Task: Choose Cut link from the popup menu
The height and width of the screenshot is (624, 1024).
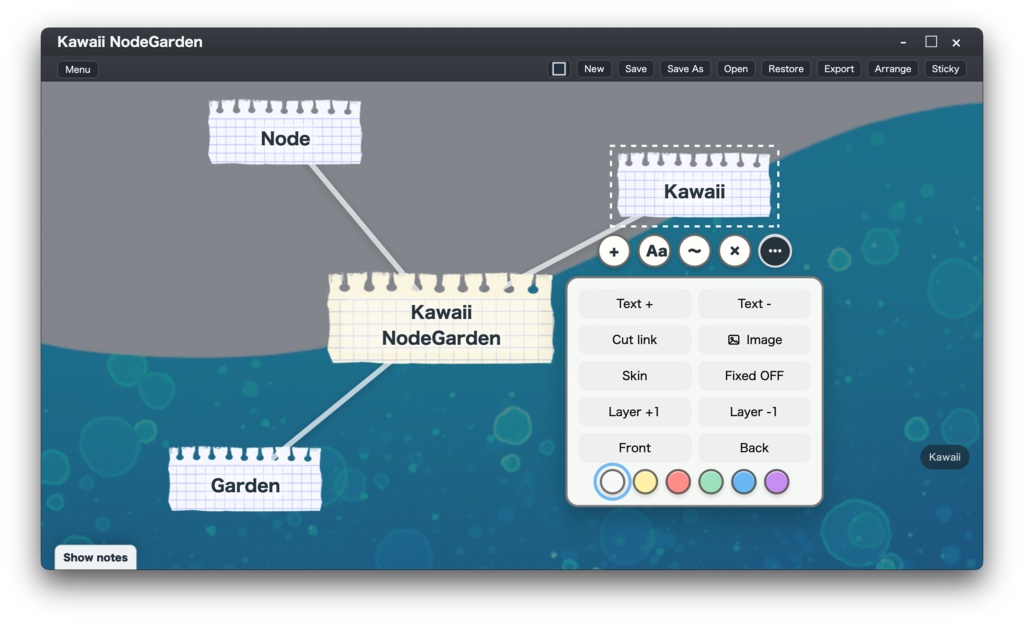Action: 634,339
